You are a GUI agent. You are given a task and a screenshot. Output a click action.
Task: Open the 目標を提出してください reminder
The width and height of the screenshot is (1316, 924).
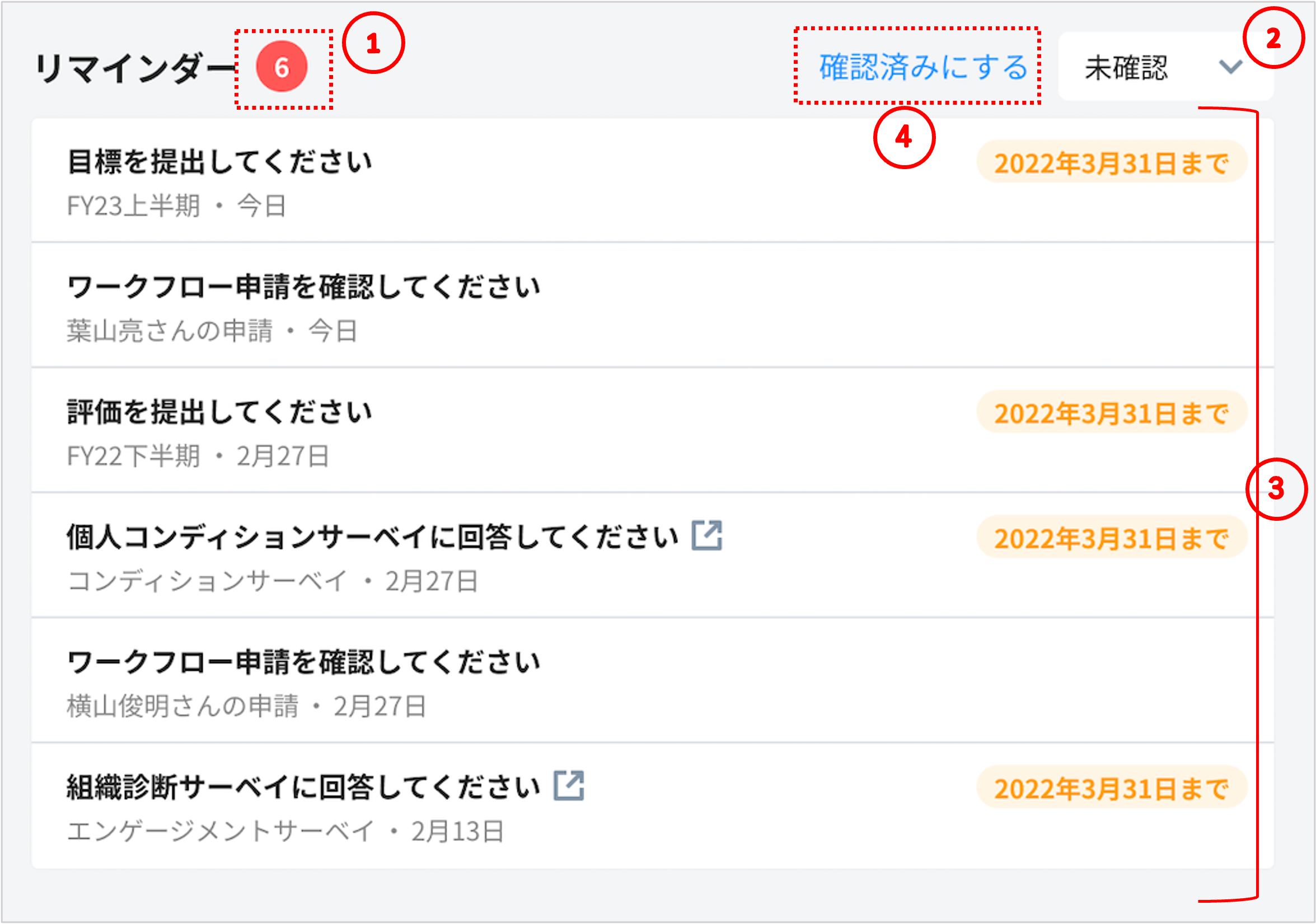pos(220,162)
